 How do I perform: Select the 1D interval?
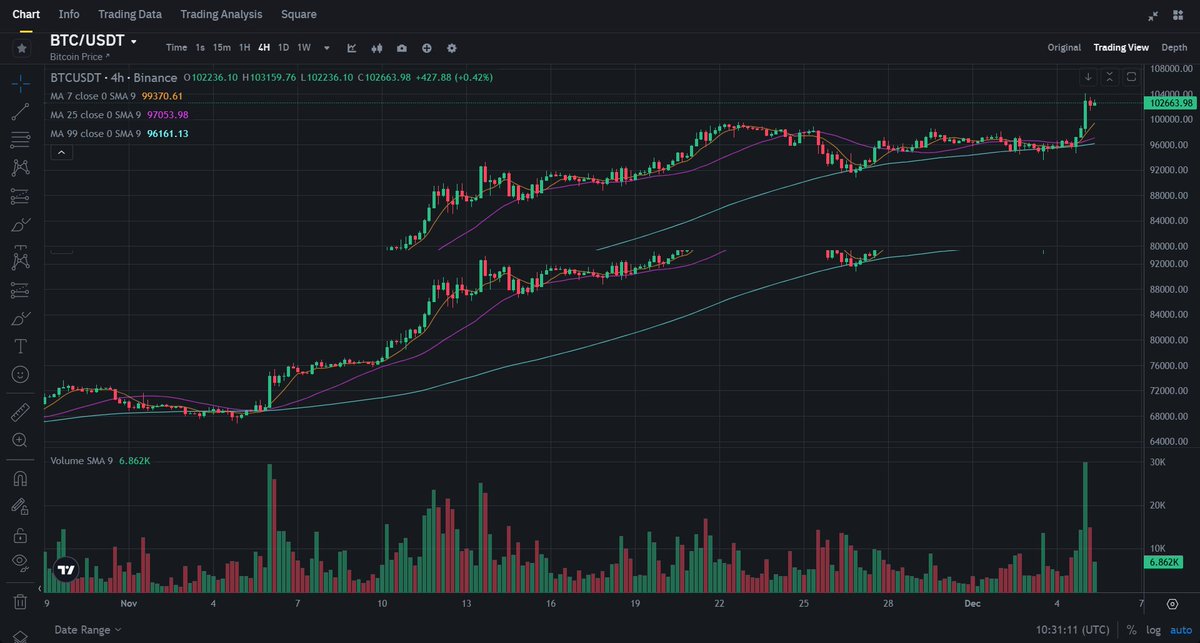[284, 47]
